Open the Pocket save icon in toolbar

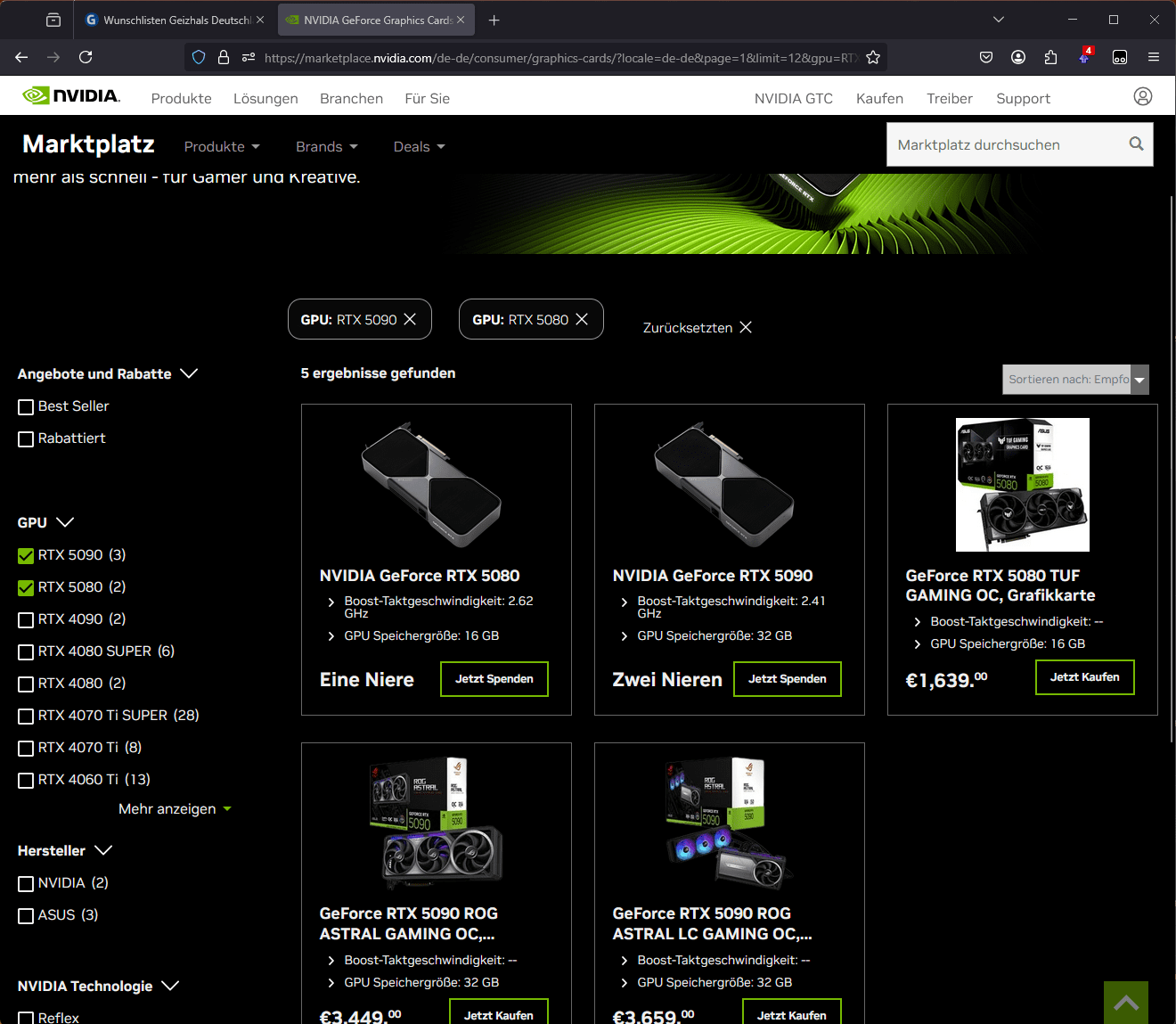click(986, 57)
